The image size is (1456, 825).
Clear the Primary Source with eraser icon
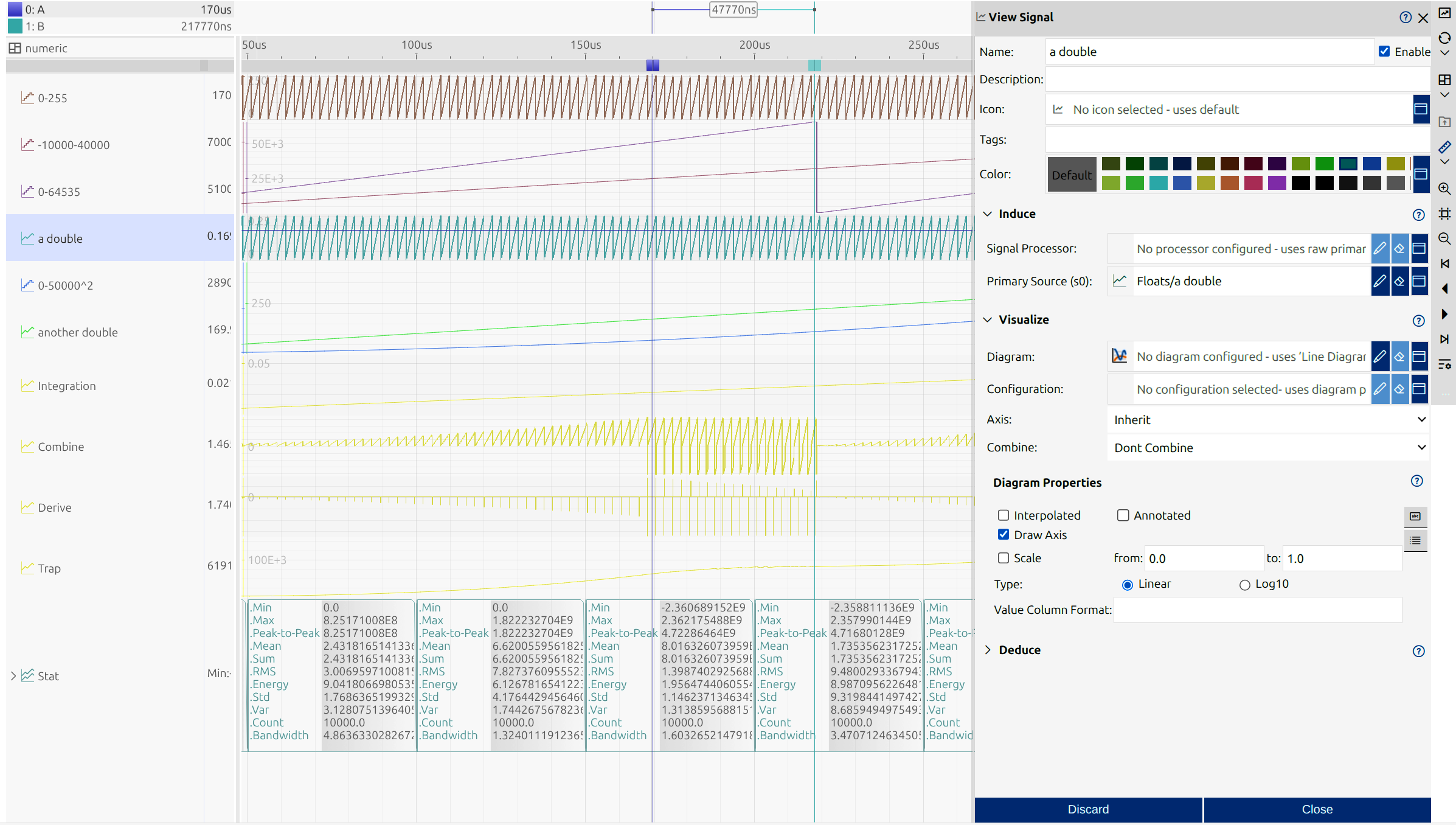[1399, 281]
